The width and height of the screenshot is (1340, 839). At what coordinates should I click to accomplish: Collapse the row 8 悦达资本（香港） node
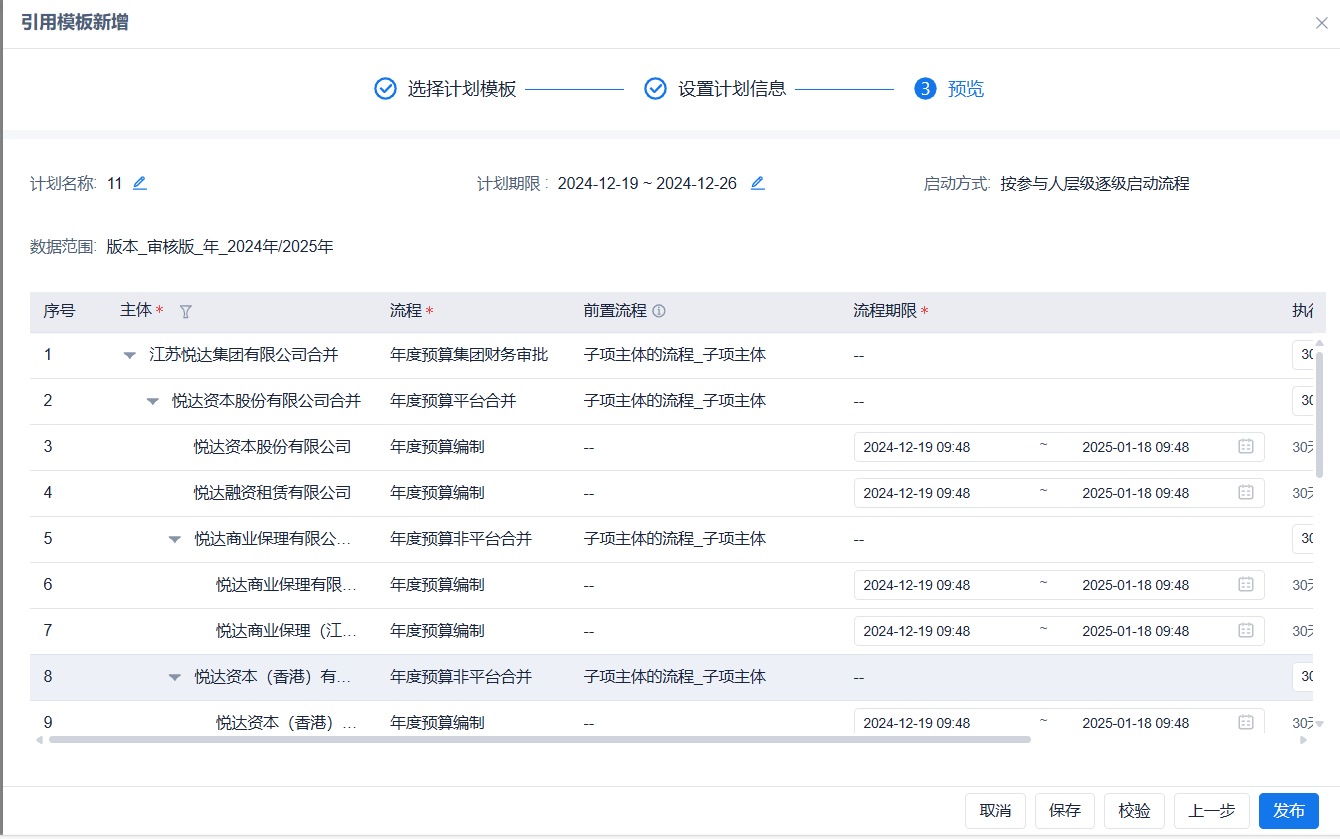coord(175,677)
